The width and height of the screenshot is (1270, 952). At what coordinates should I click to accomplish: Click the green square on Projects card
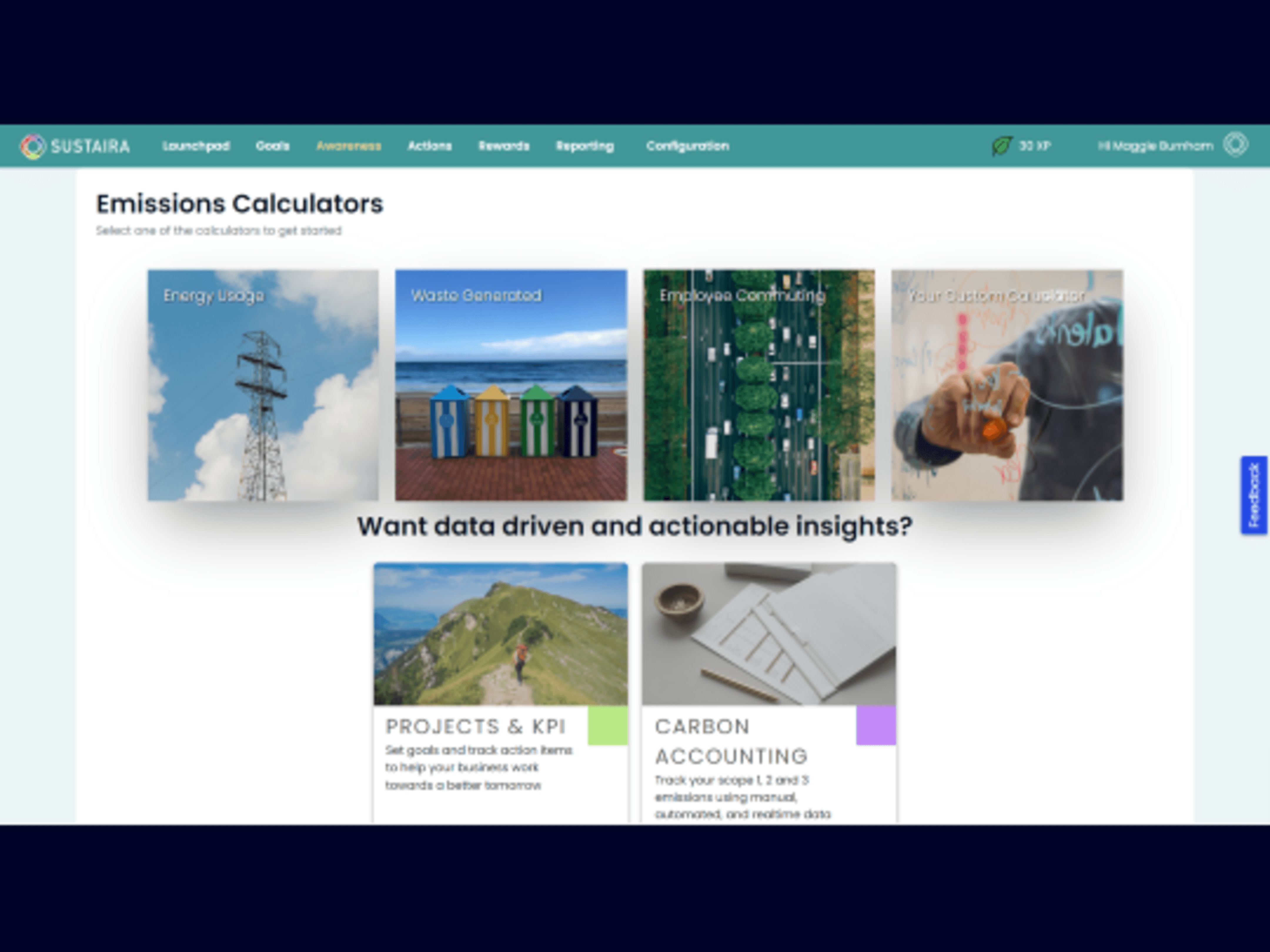(x=607, y=725)
